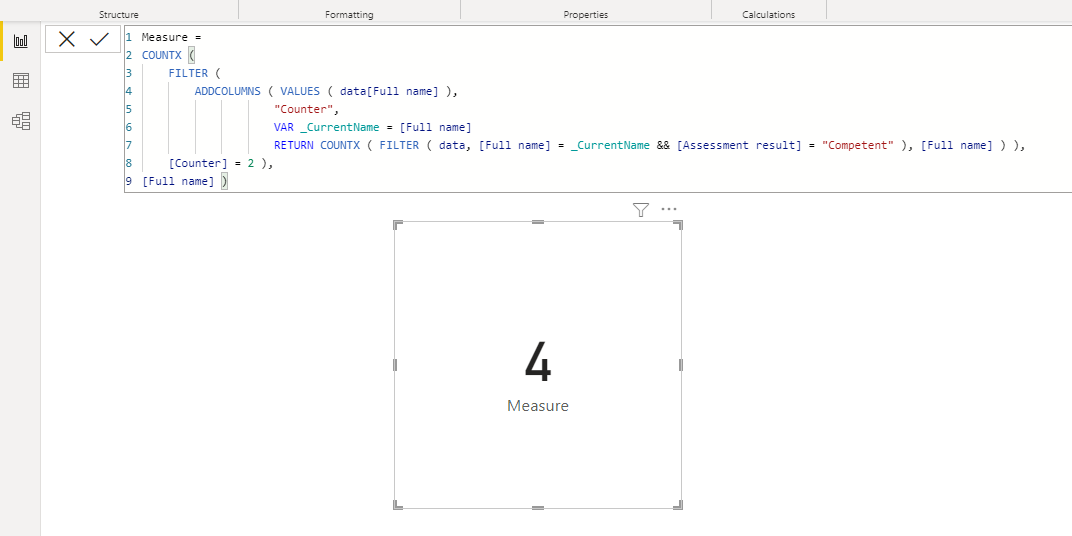Click the RETURN keyword on line 7
Screen dimensions: 1072x536
coord(294,145)
